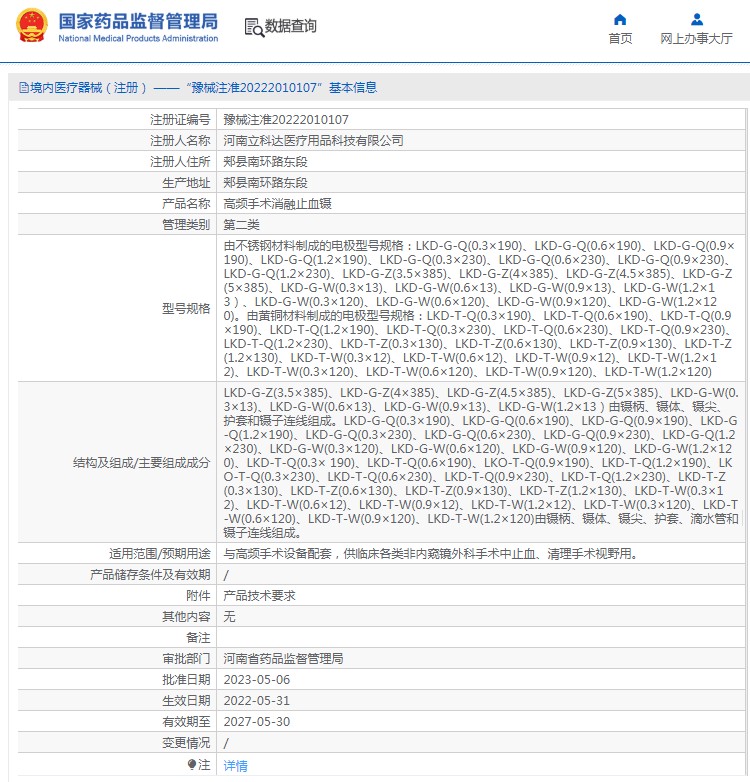This screenshot has height=782, width=750.
Task: Select the 第二类 category value
Action: click(241, 224)
